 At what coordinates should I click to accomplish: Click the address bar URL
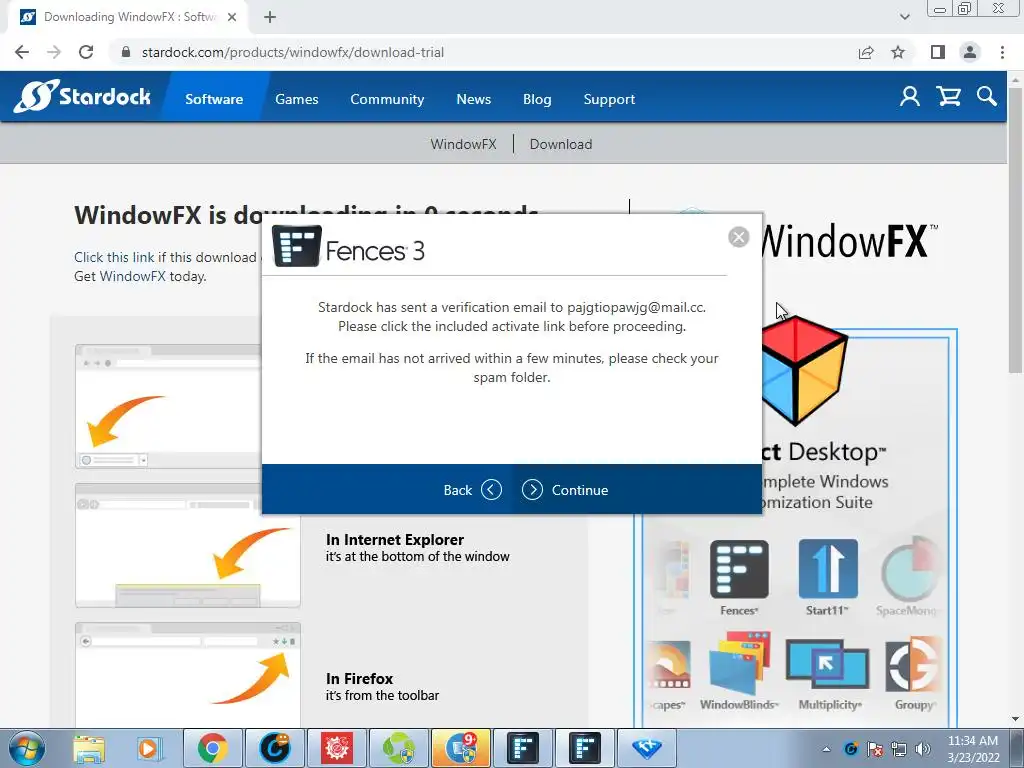(293, 52)
